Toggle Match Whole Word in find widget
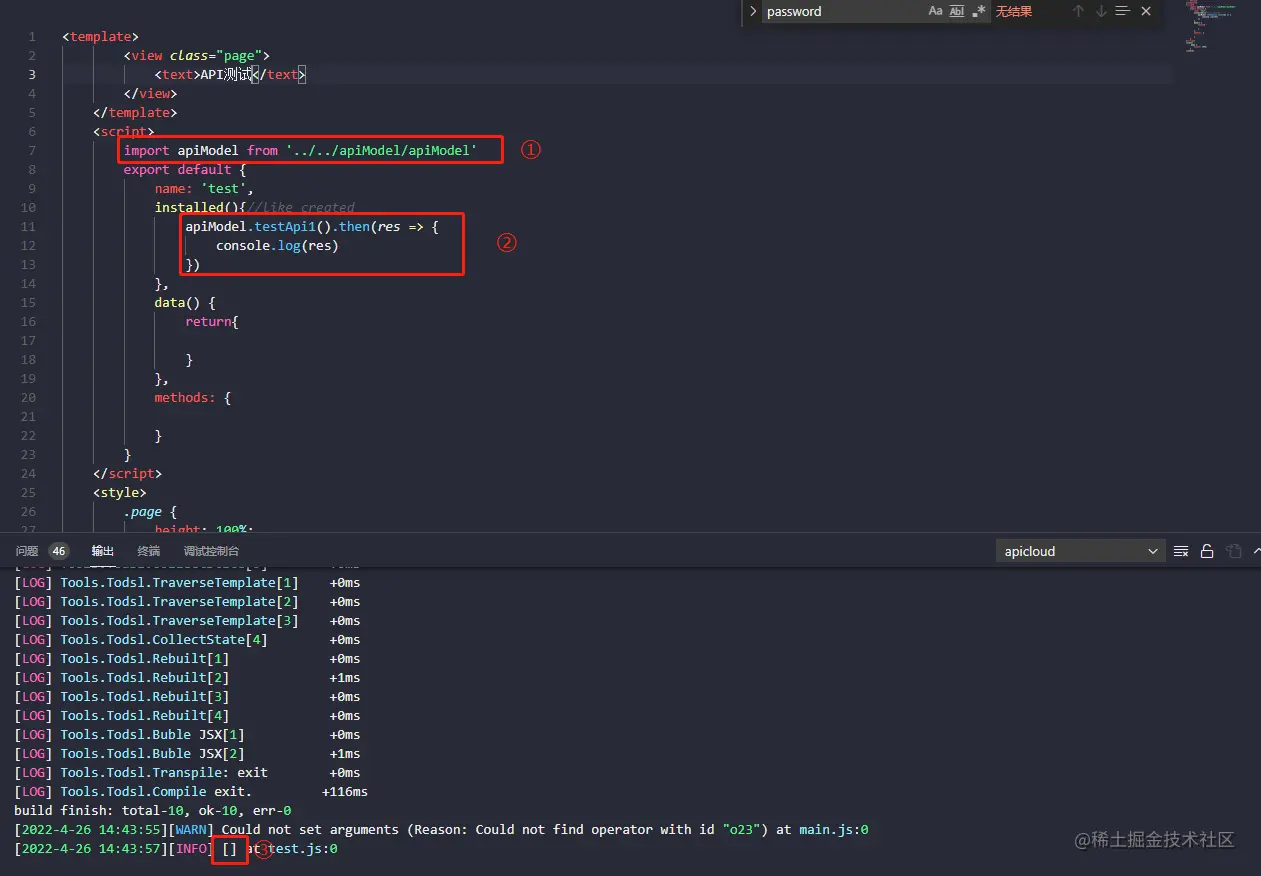The width and height of the screenshot is (1261, 876). tap(957, 11)
